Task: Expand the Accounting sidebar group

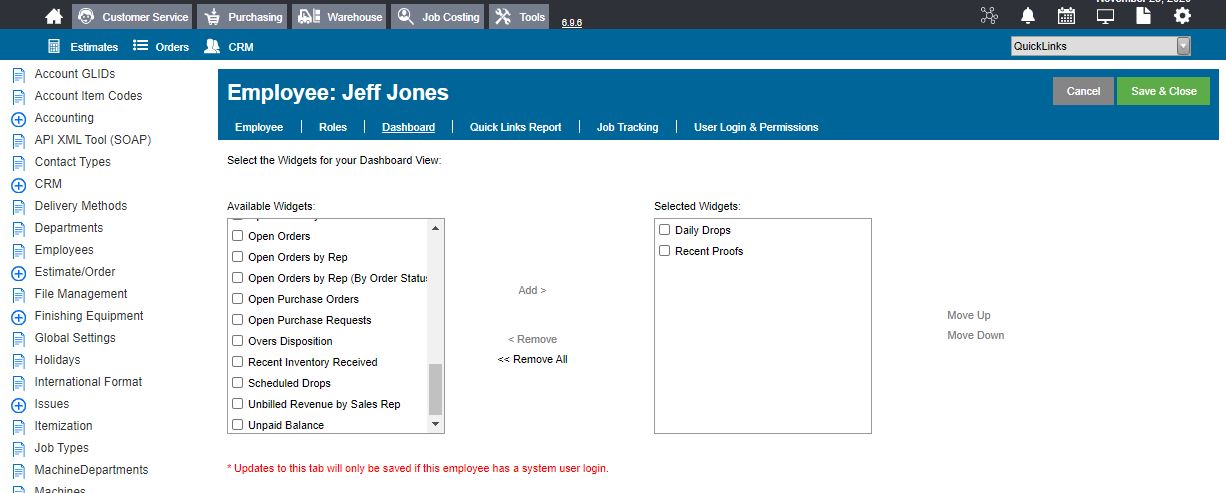Action: tap(18, 118)
